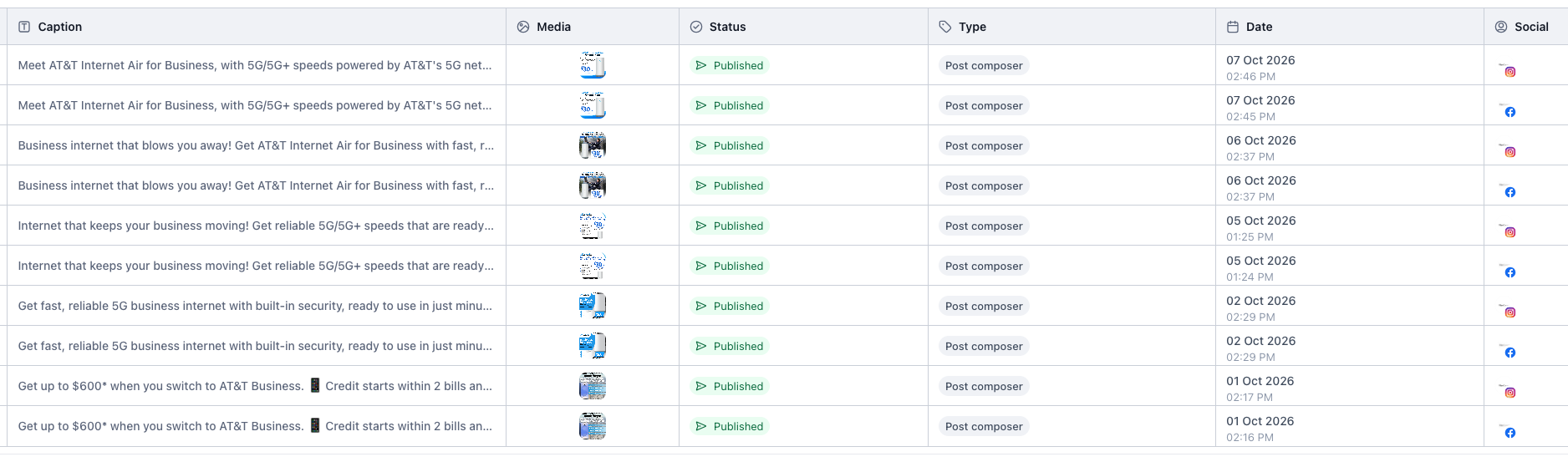Click 02 Oct 2026 date on the Facebook row
The width and height of the screenshot is (1568, 462).
(1261, 341)
